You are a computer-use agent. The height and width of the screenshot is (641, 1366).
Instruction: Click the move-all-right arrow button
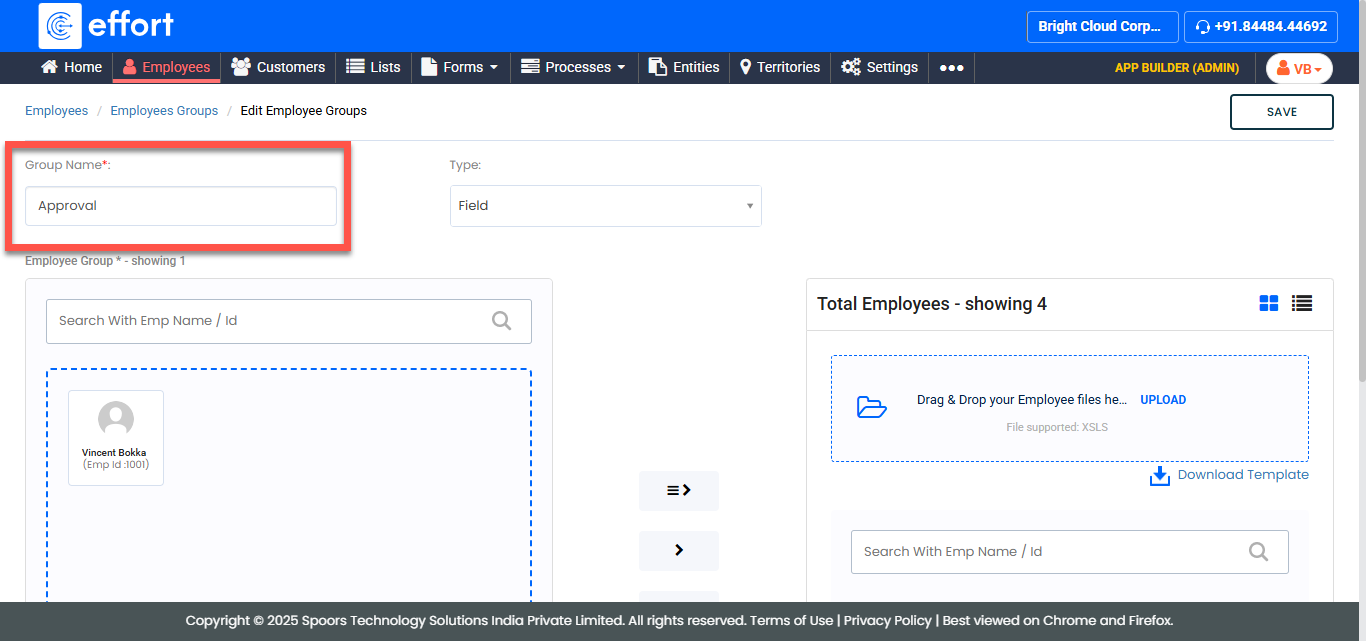(x=679, y=491)
